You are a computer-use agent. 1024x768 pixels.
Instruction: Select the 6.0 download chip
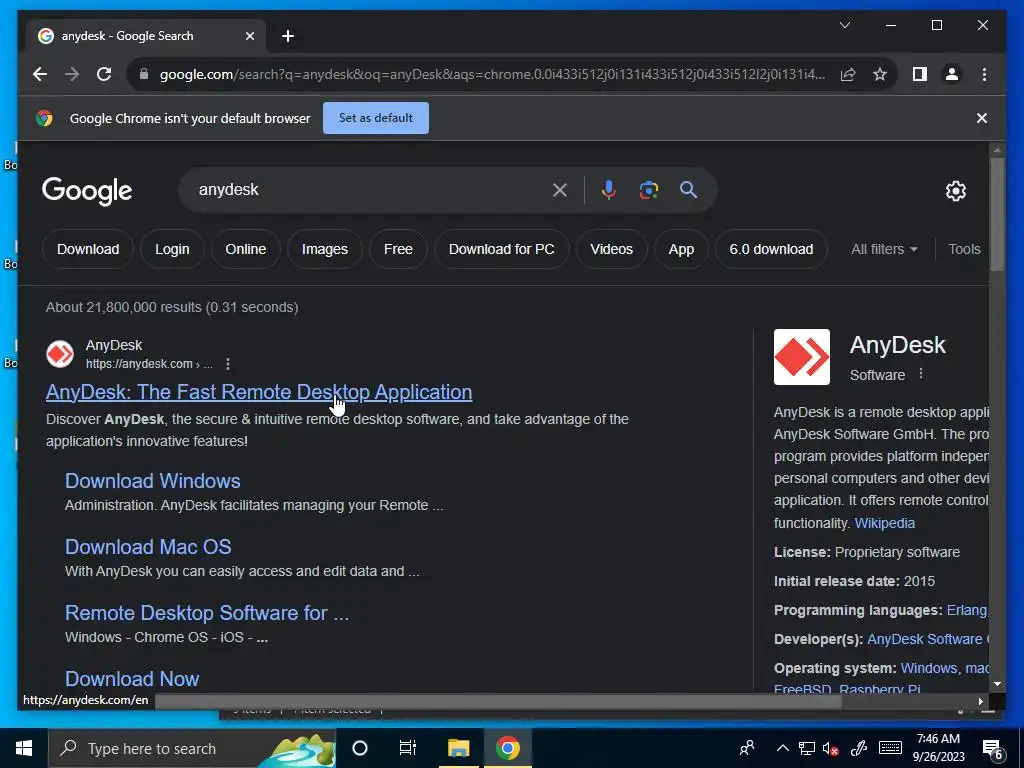click(x=771, y=249)
